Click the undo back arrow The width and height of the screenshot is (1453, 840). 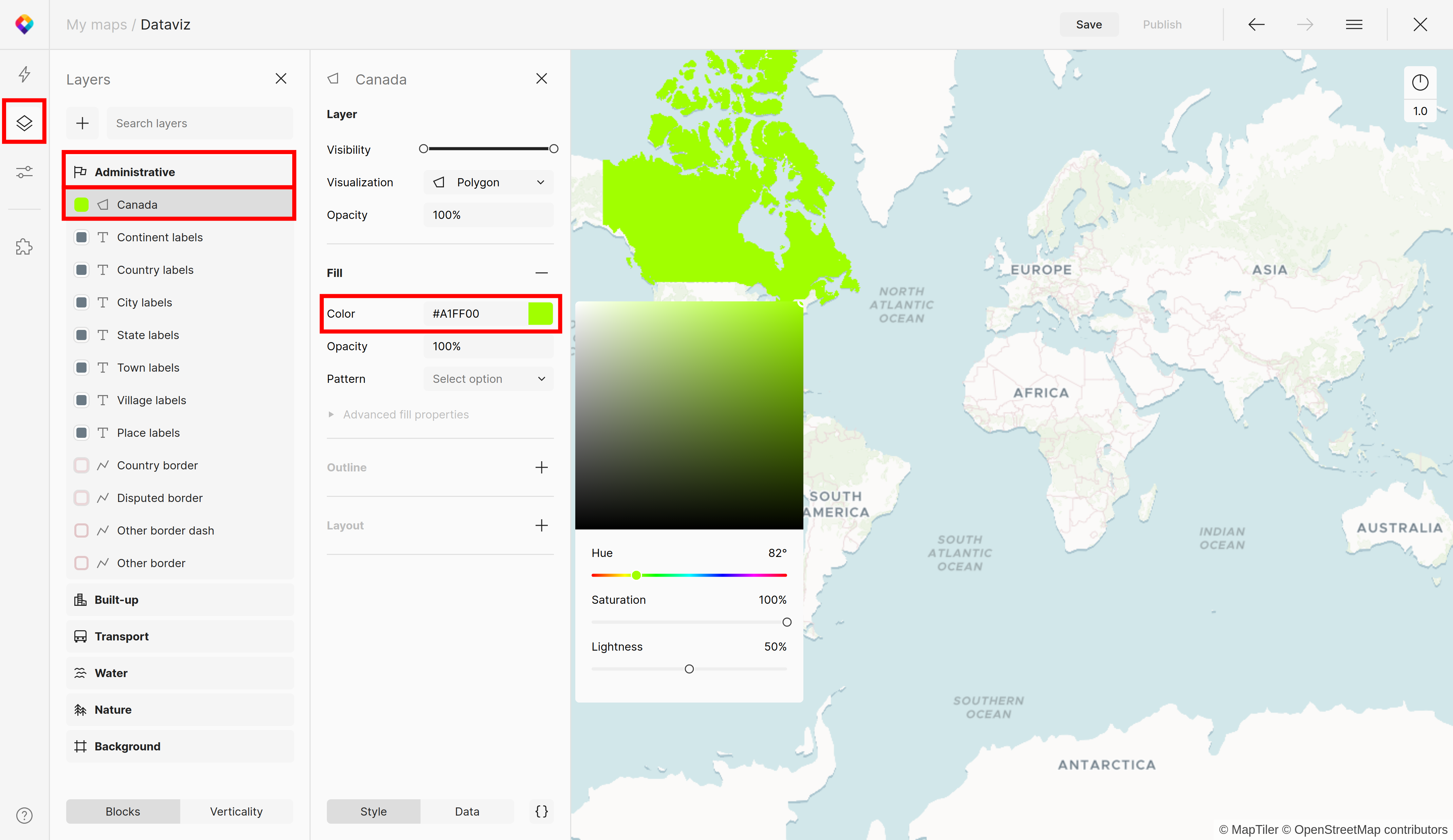pyautogui.click(x=1256, y=25)
